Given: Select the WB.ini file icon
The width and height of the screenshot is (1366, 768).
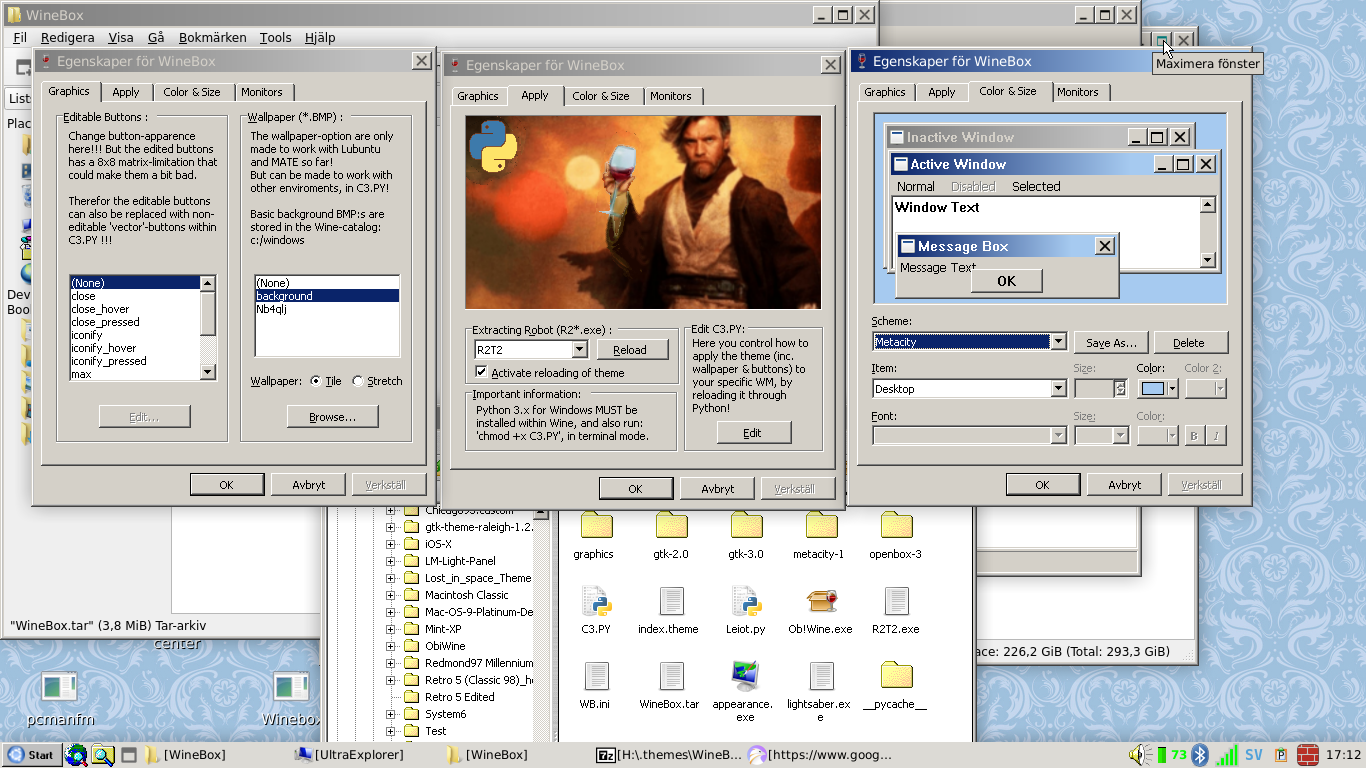Looking at the screenshot, I should (x=596, y=676).
